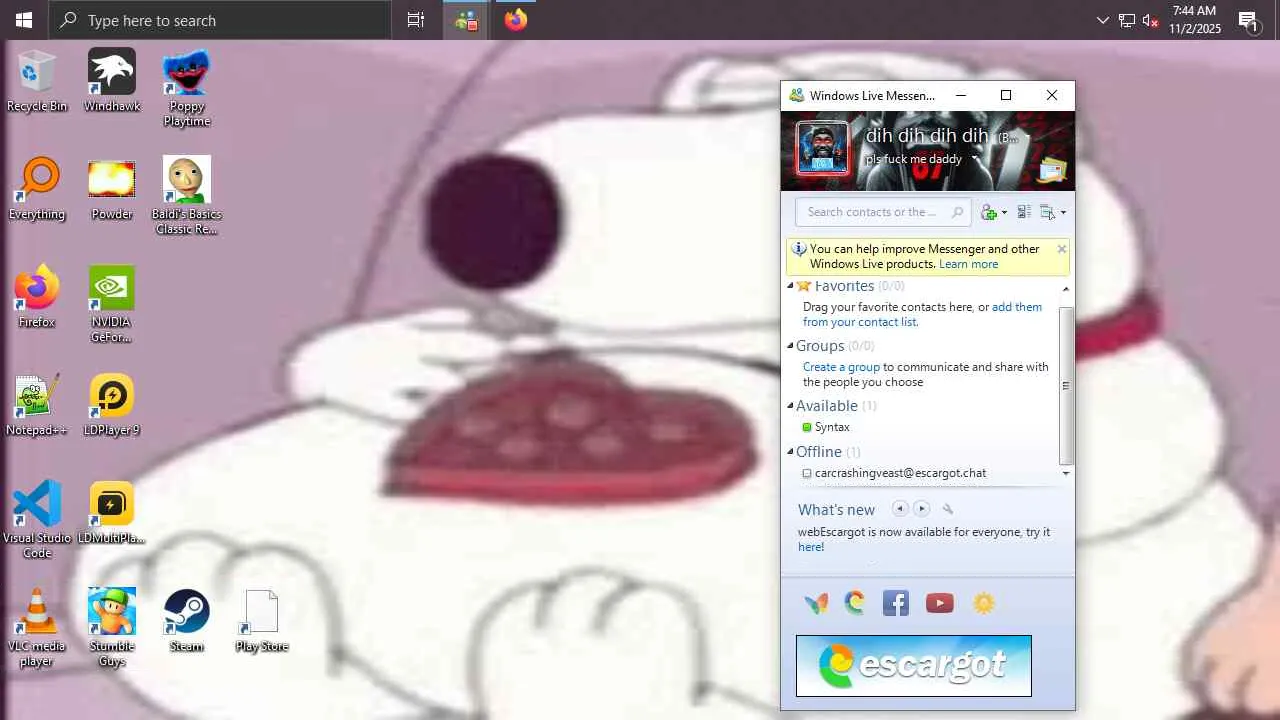
Task: Select the Powder desktop shortcut
Action: click(x=112, y=189)
